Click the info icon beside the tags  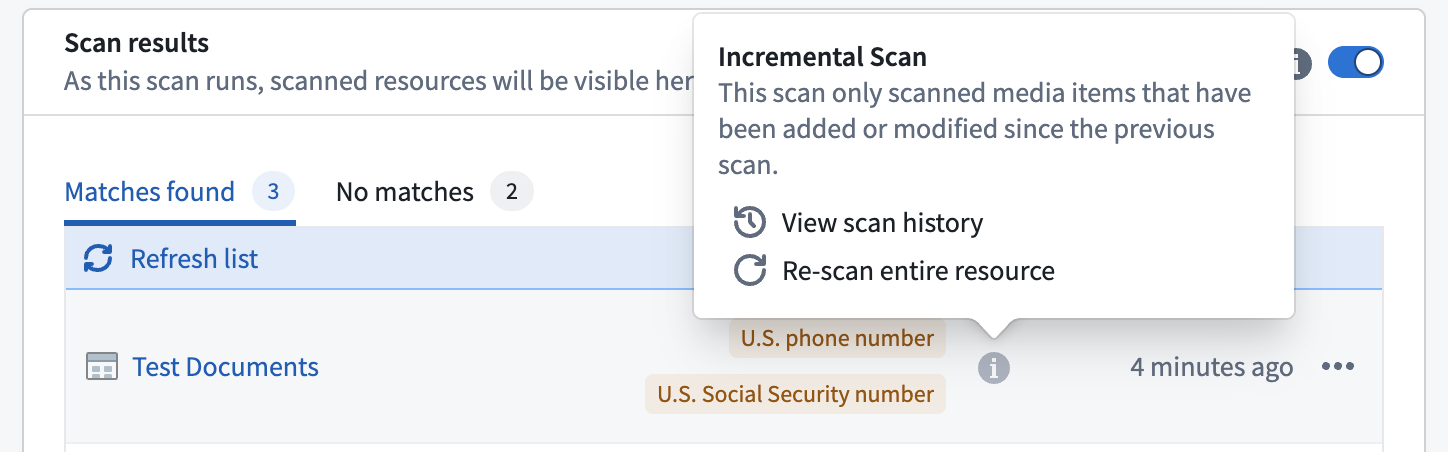tap(993, 368)
